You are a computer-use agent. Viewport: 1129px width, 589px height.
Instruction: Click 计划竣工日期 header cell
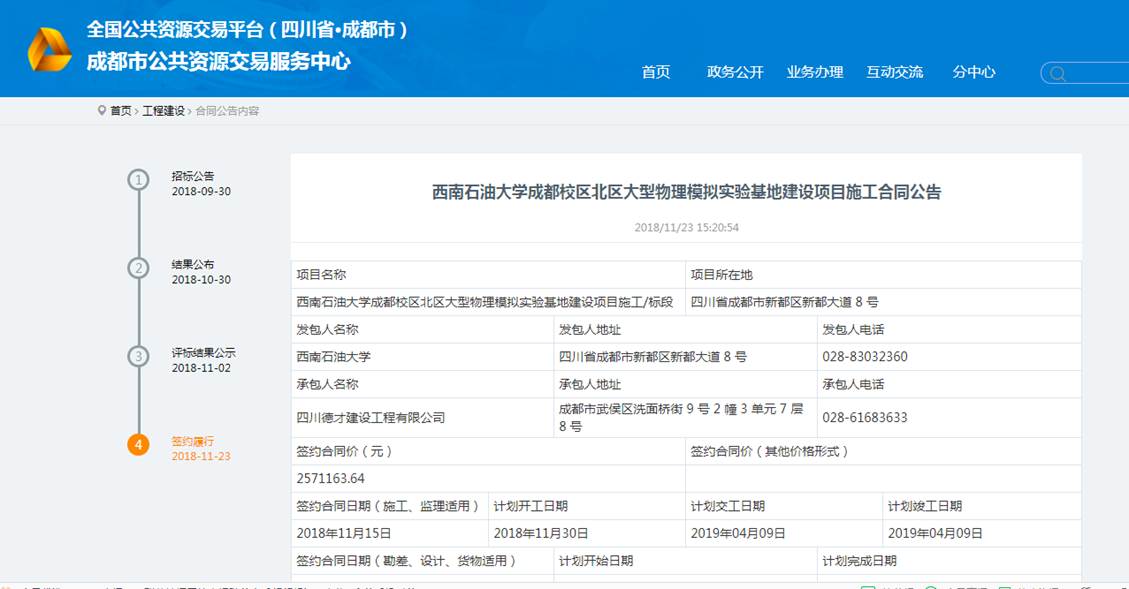(982, 506)
